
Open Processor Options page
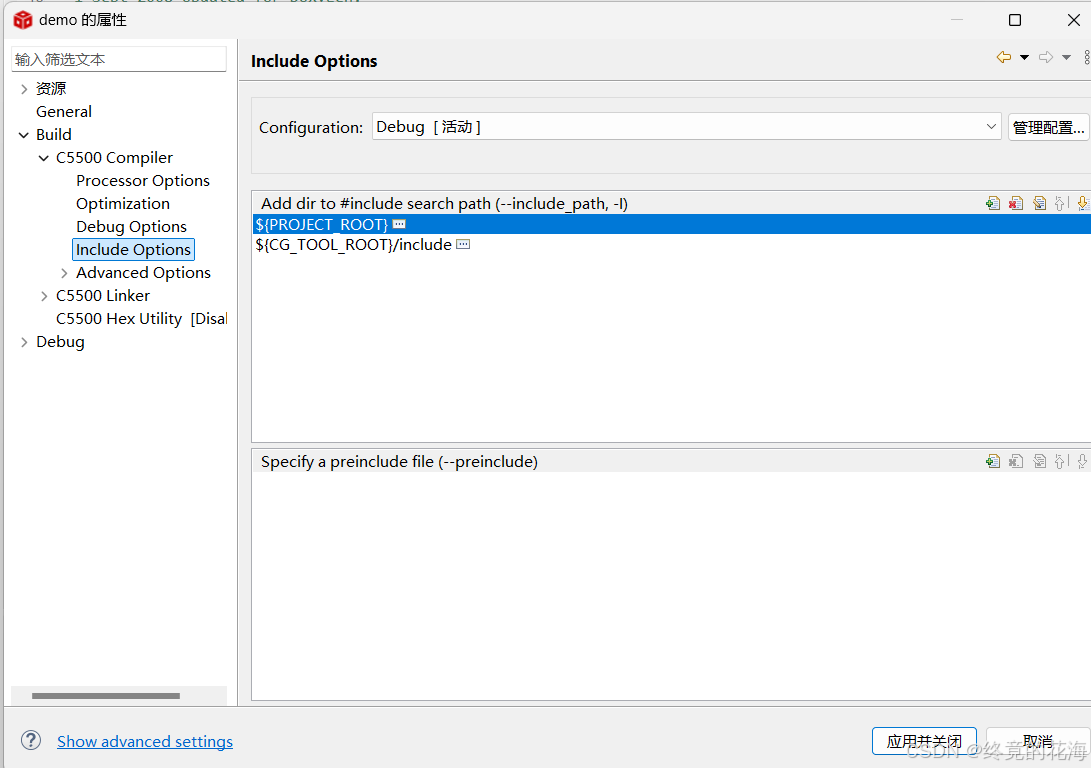click(x=143, y=180)
